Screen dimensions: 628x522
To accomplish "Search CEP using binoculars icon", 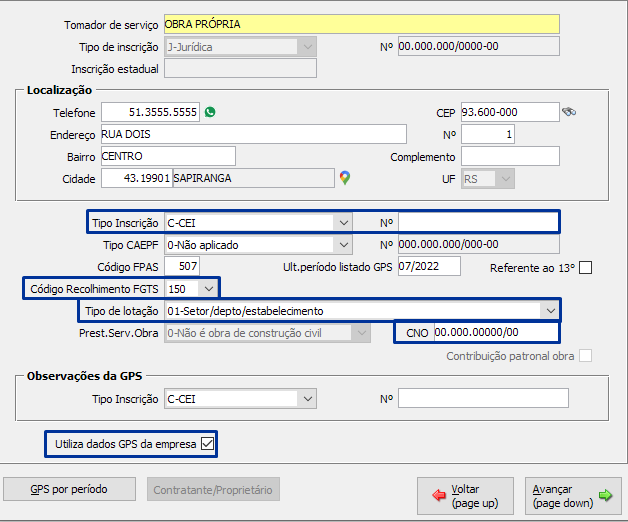I will [569, 112].
